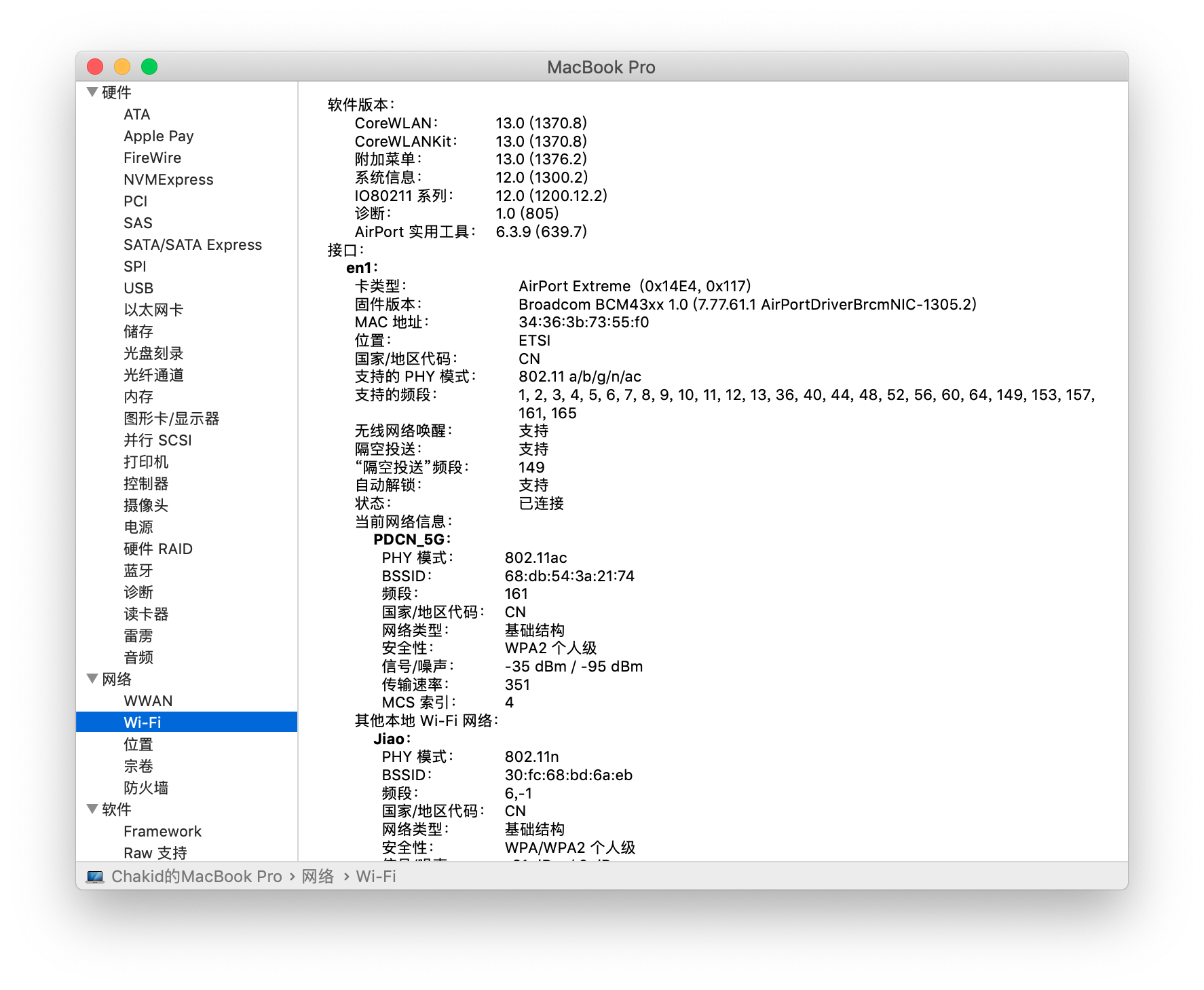The width and height of the screenshot is (1204, 990).
Task: Select 雷雳 in the sidebar
Action: [138, 636]
